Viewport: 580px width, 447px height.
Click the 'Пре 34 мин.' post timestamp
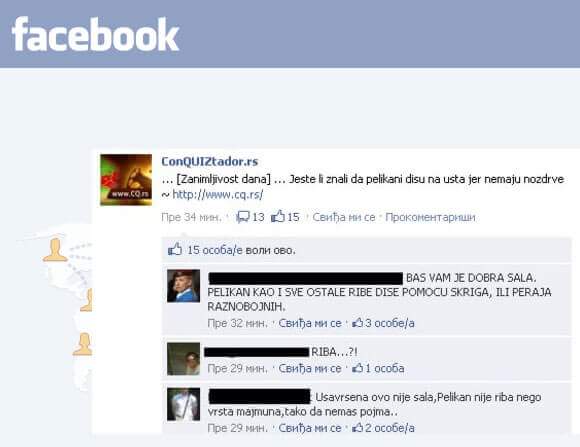click(191, 217)
